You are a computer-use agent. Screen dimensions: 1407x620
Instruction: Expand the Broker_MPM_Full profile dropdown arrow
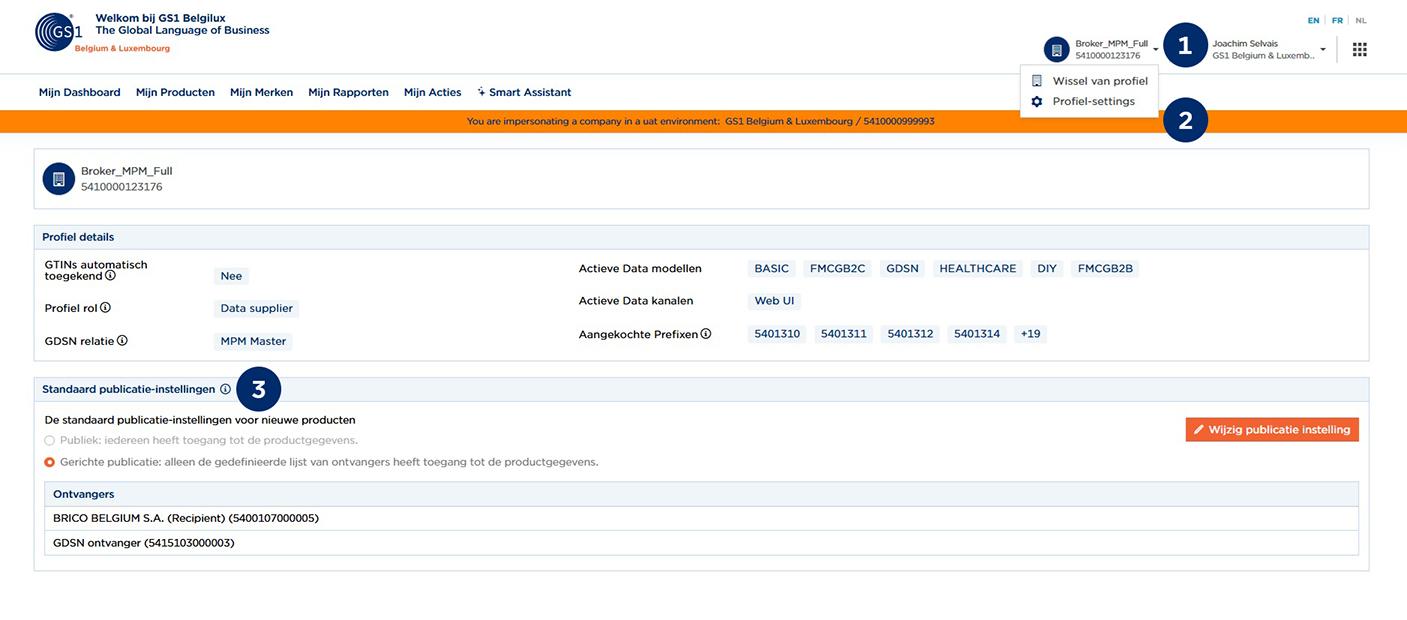click(x=1155, y=49)
